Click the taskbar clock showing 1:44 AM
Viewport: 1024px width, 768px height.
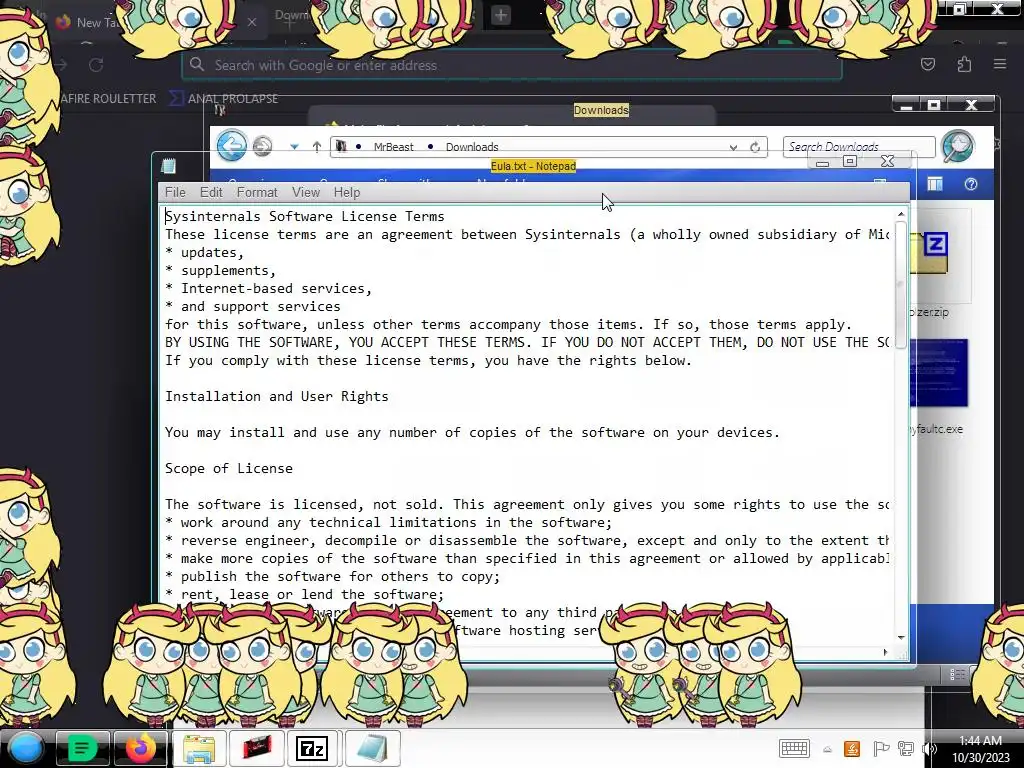[980, 749]
